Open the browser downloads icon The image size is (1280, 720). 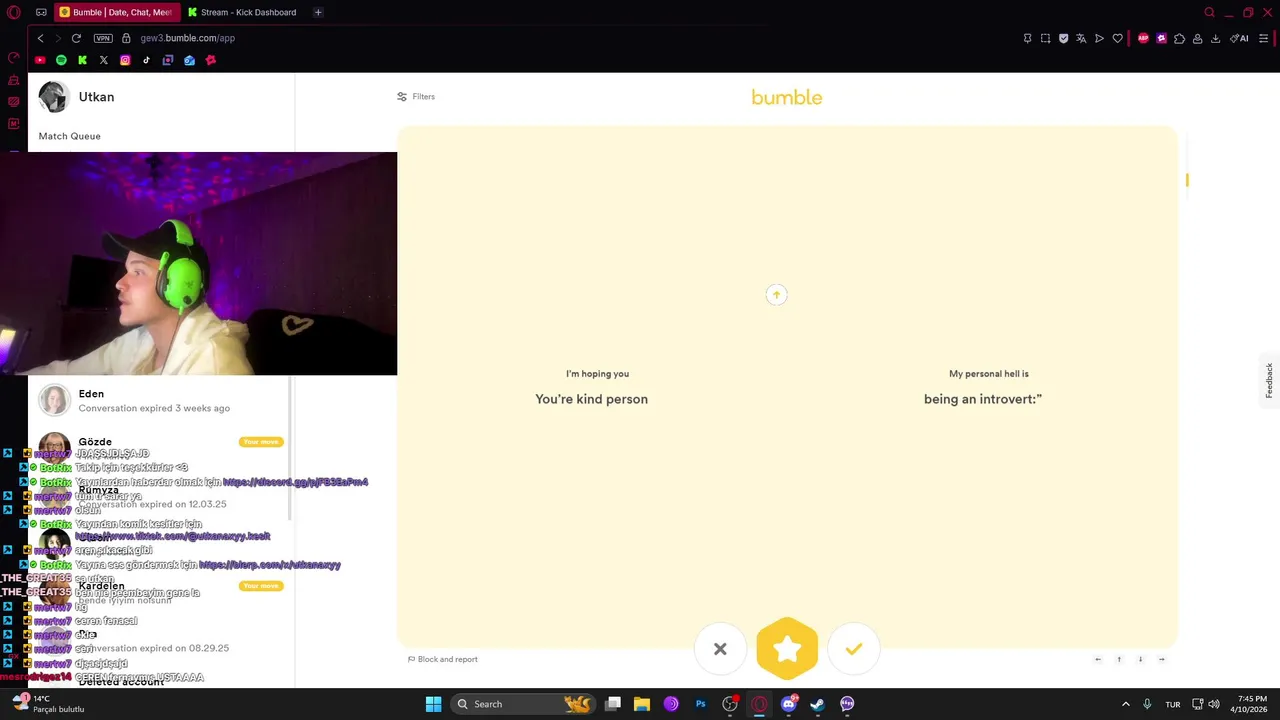pyautogui.click(x=1215, y=38)
